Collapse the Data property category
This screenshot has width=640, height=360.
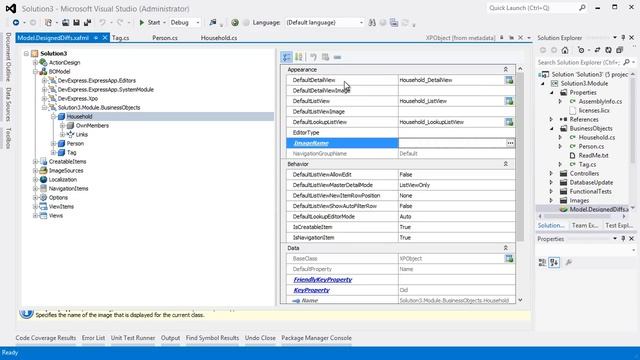coord(505,248)
